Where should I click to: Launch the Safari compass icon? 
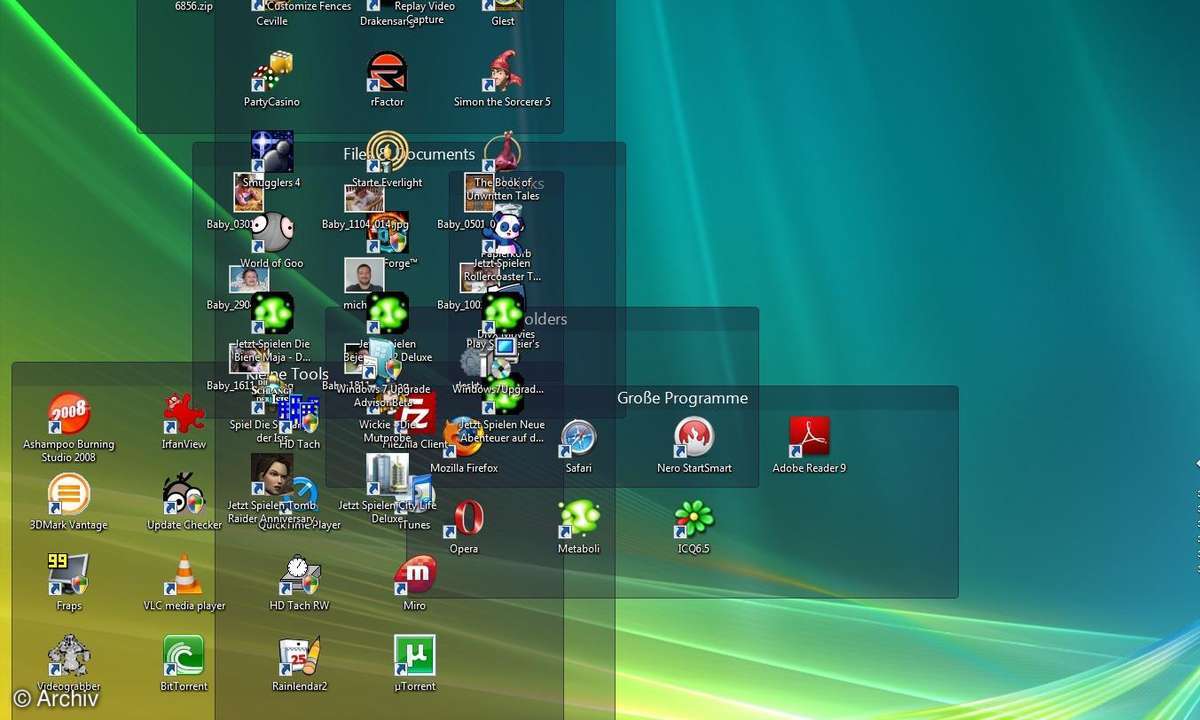pyautogui.click(x=579, y=437)
